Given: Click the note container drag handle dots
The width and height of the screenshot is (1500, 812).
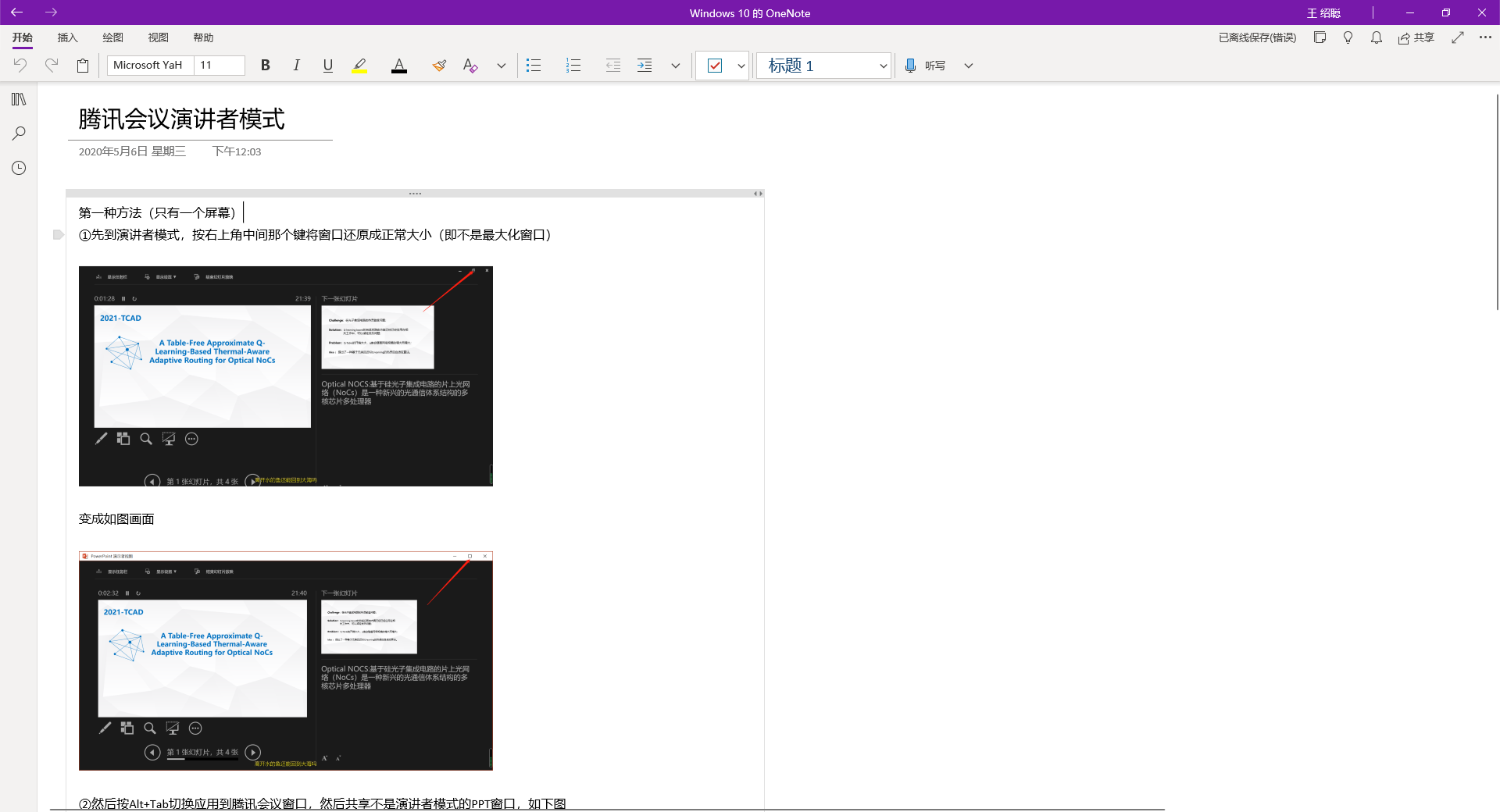Looking at the screenshot, I should [x=415, y=193].
